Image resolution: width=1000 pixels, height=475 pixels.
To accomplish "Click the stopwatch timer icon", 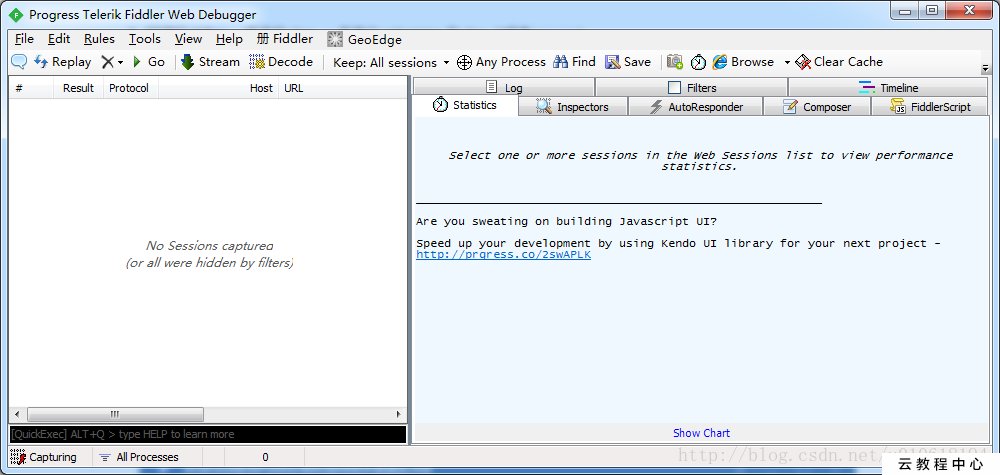I will (x=698, y=62).
